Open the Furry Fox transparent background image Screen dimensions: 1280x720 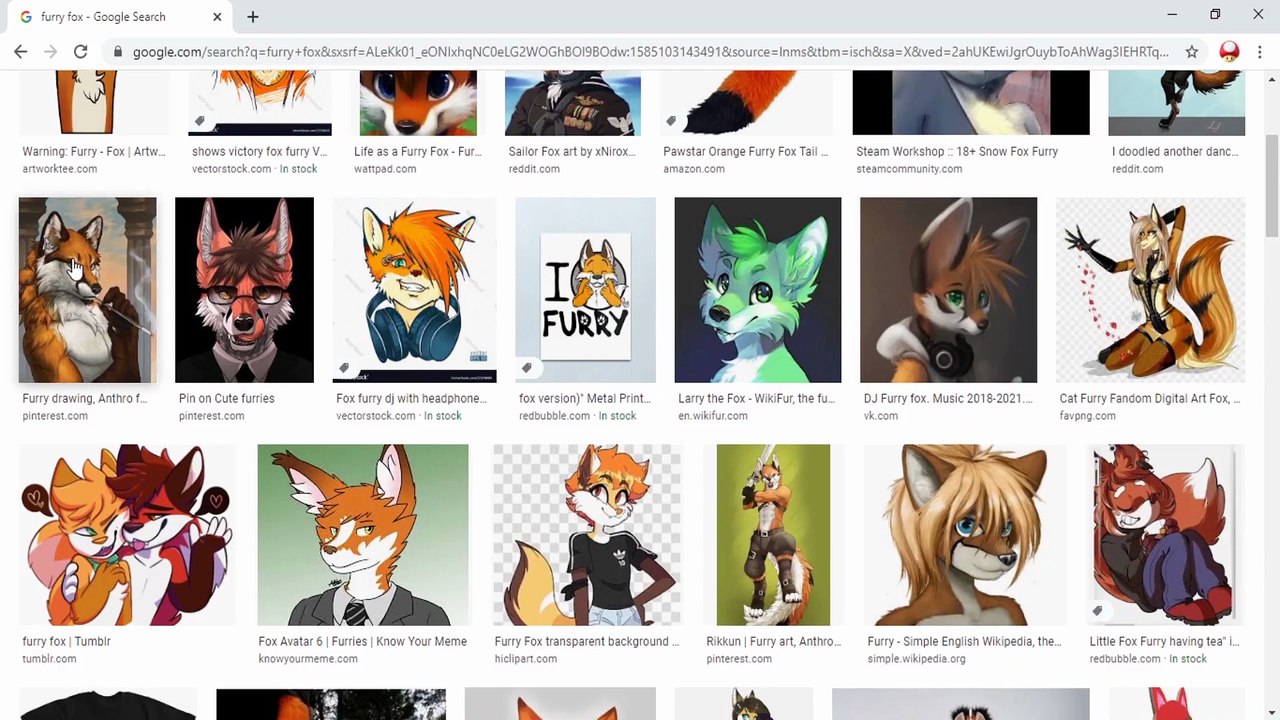point(587,535)
